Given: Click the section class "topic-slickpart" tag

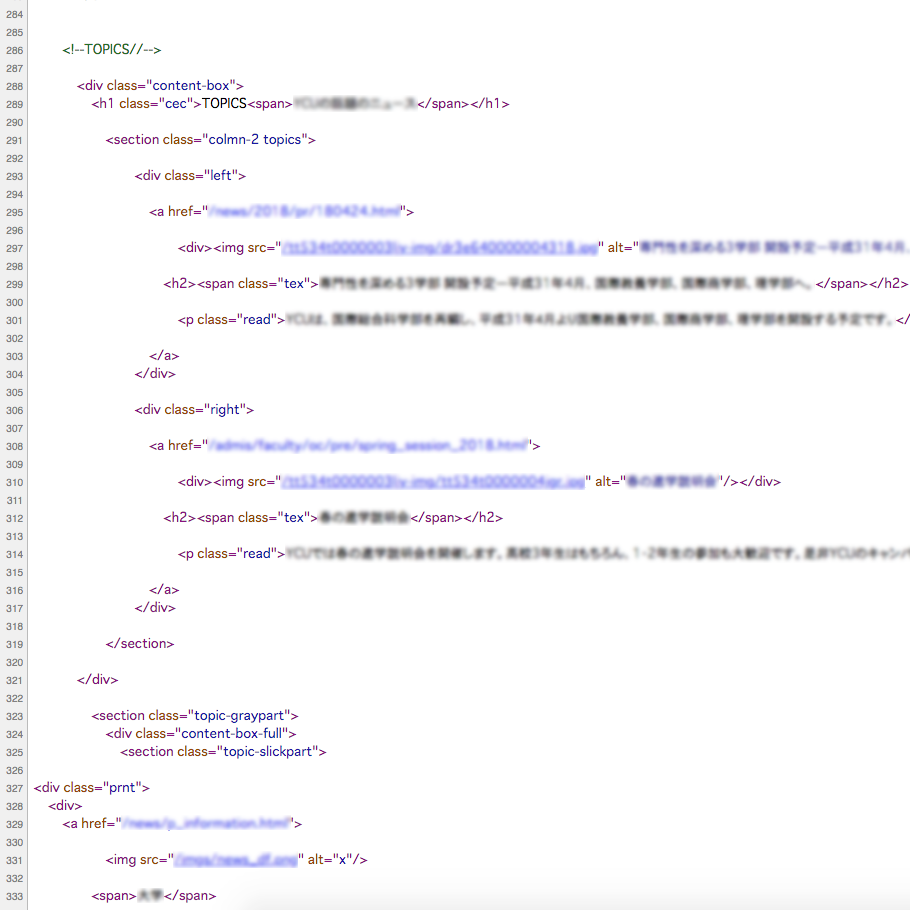Looking at the screenshot, I should tap(223, 752).
